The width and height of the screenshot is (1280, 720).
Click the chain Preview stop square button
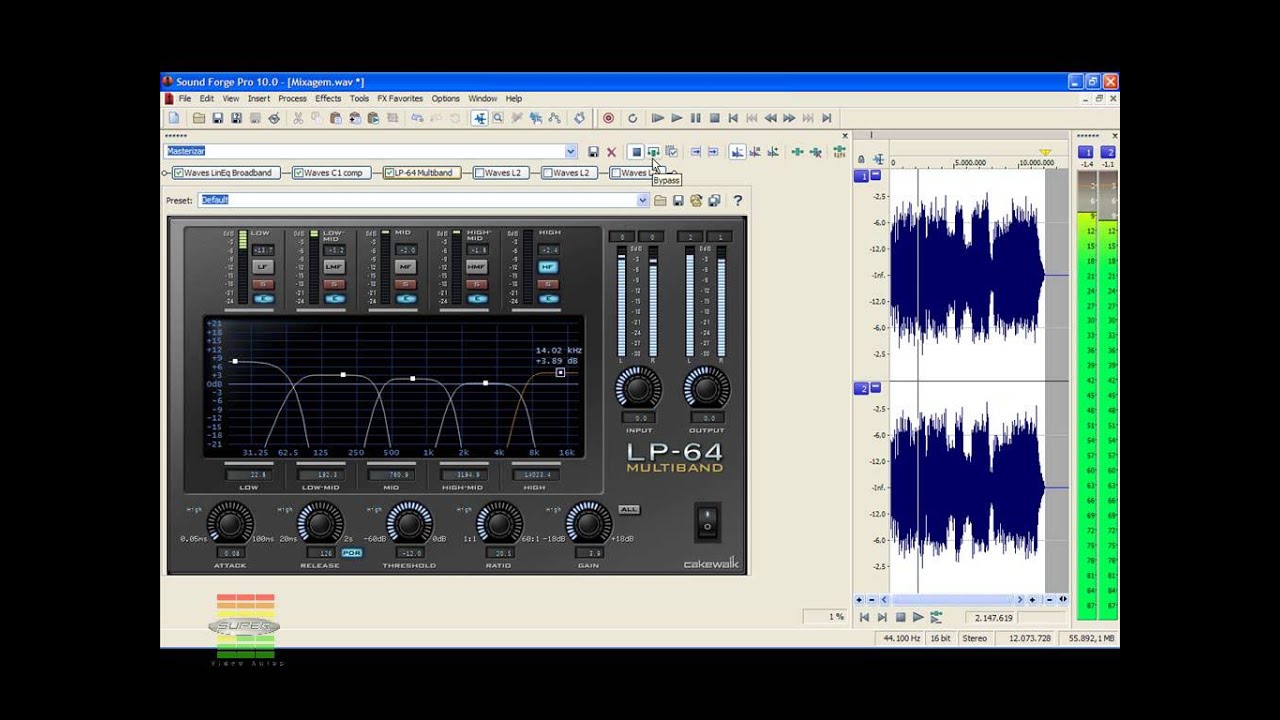635,152
